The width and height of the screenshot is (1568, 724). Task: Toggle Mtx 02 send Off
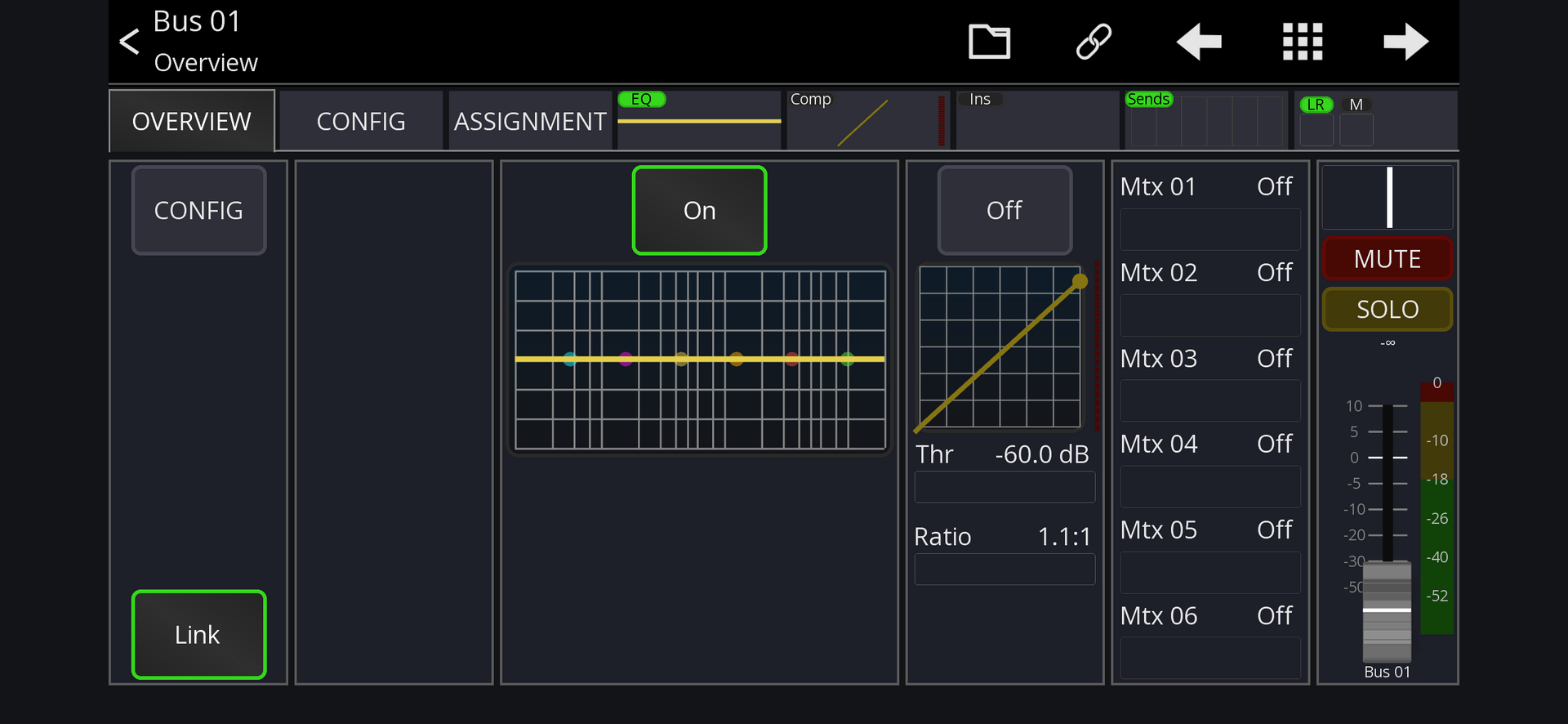tap(1275, 272)
